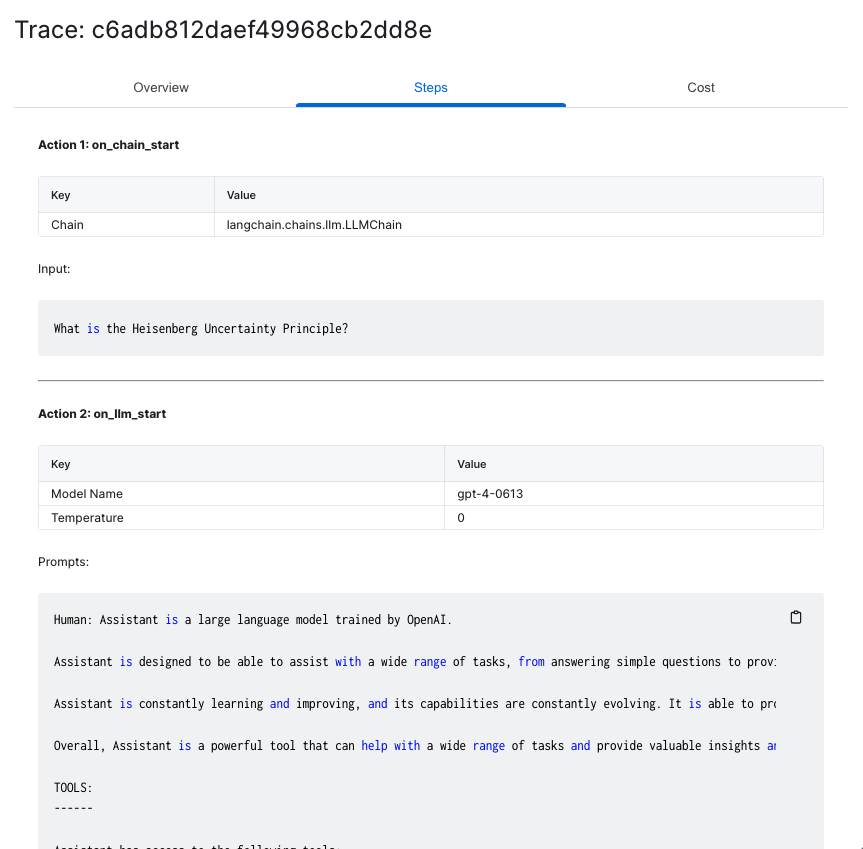Click the Action 2: on_llm_start heading
The height and width of the screenshot is (849, 863).
(x=102, y=414)
